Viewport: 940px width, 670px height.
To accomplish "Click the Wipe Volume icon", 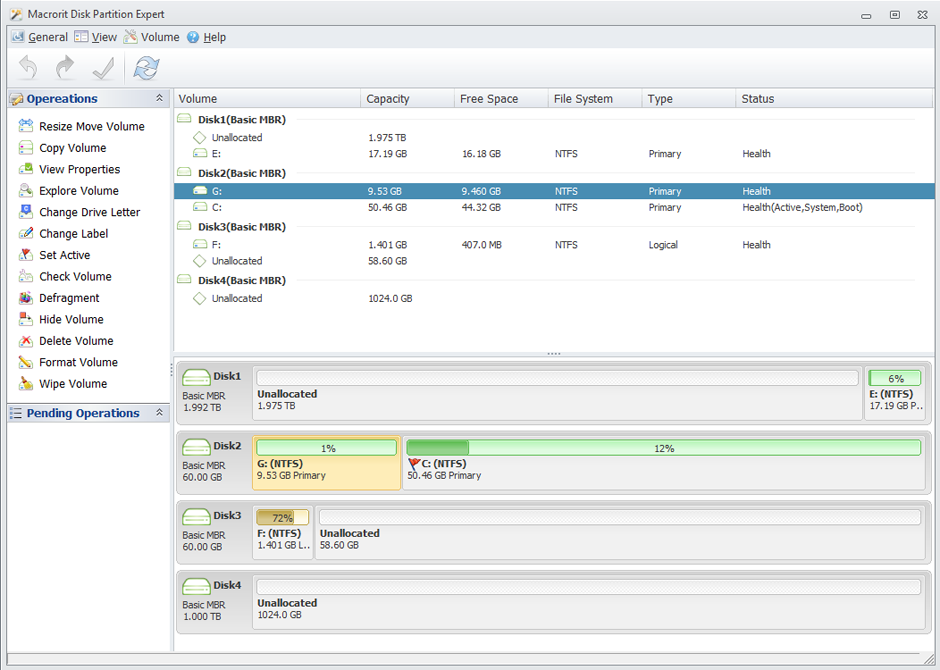I will (x=26, y=383).
